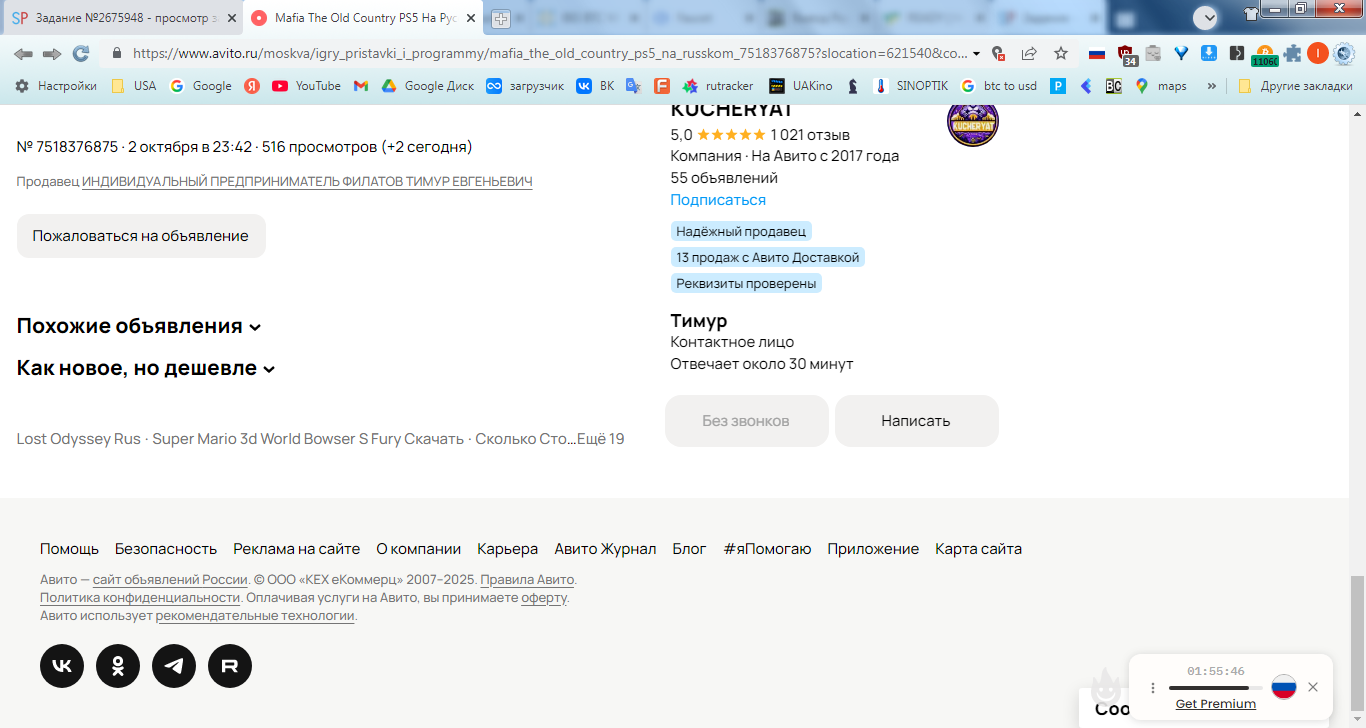This screenshot has width=1366, height=728.
Task: Close the timer widget with the X
Action: coord(1313,687)
